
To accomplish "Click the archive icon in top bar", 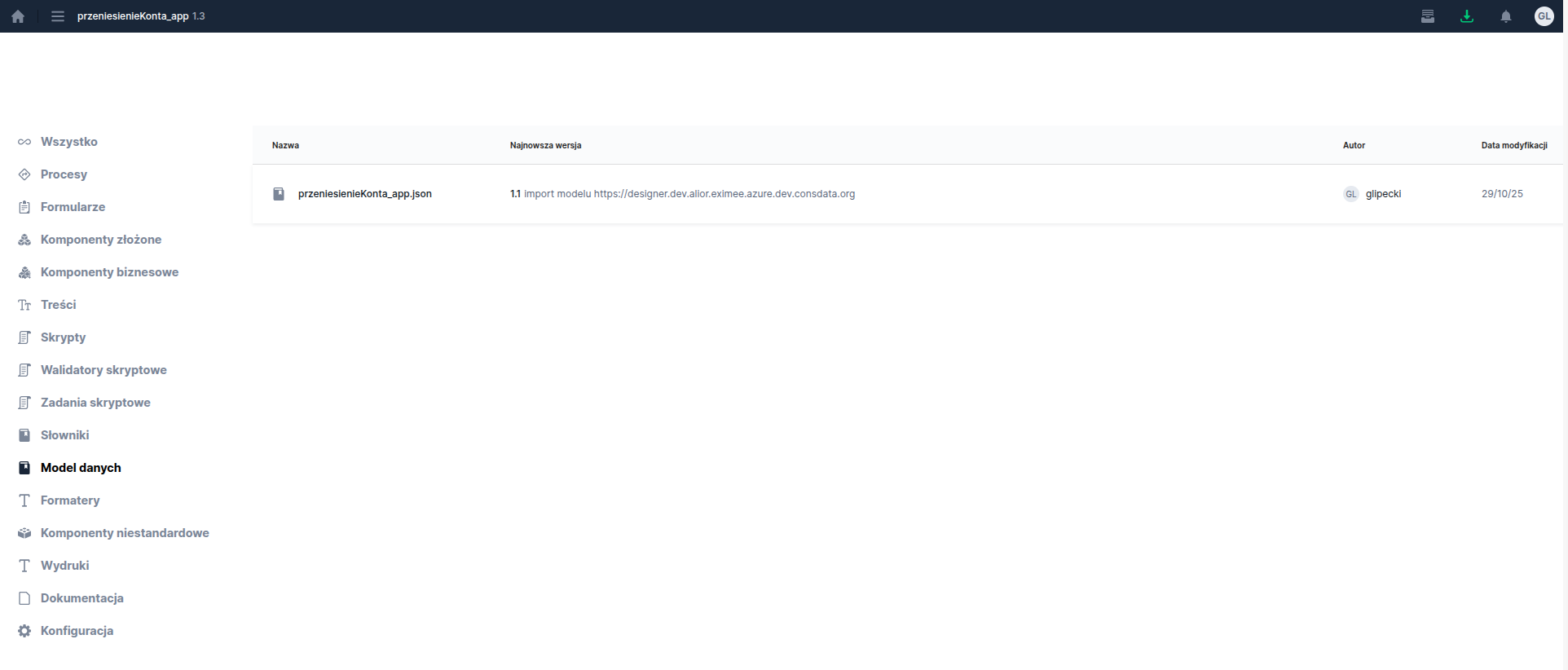I will pos(1427,16).
